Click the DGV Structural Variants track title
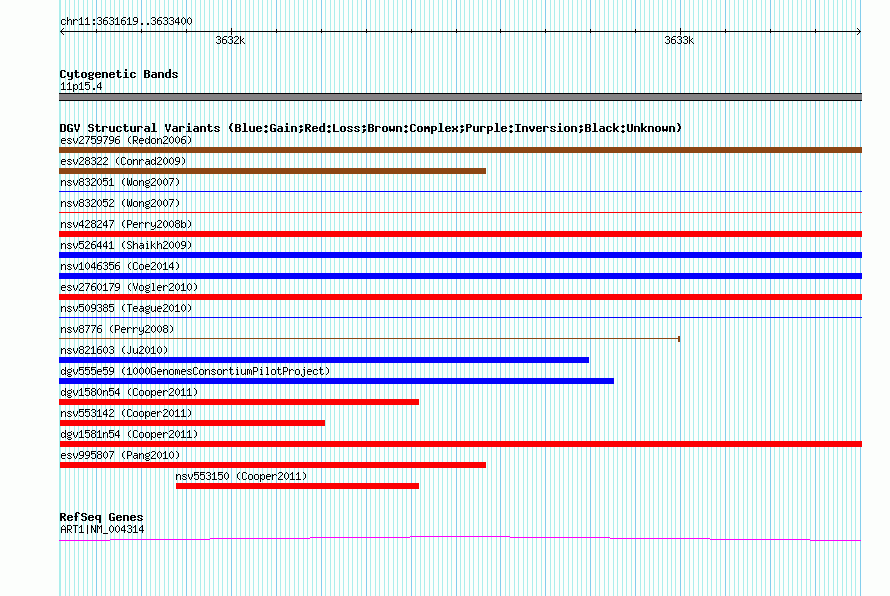The height and width of the screenshot is (596, 890). [370, 128]
